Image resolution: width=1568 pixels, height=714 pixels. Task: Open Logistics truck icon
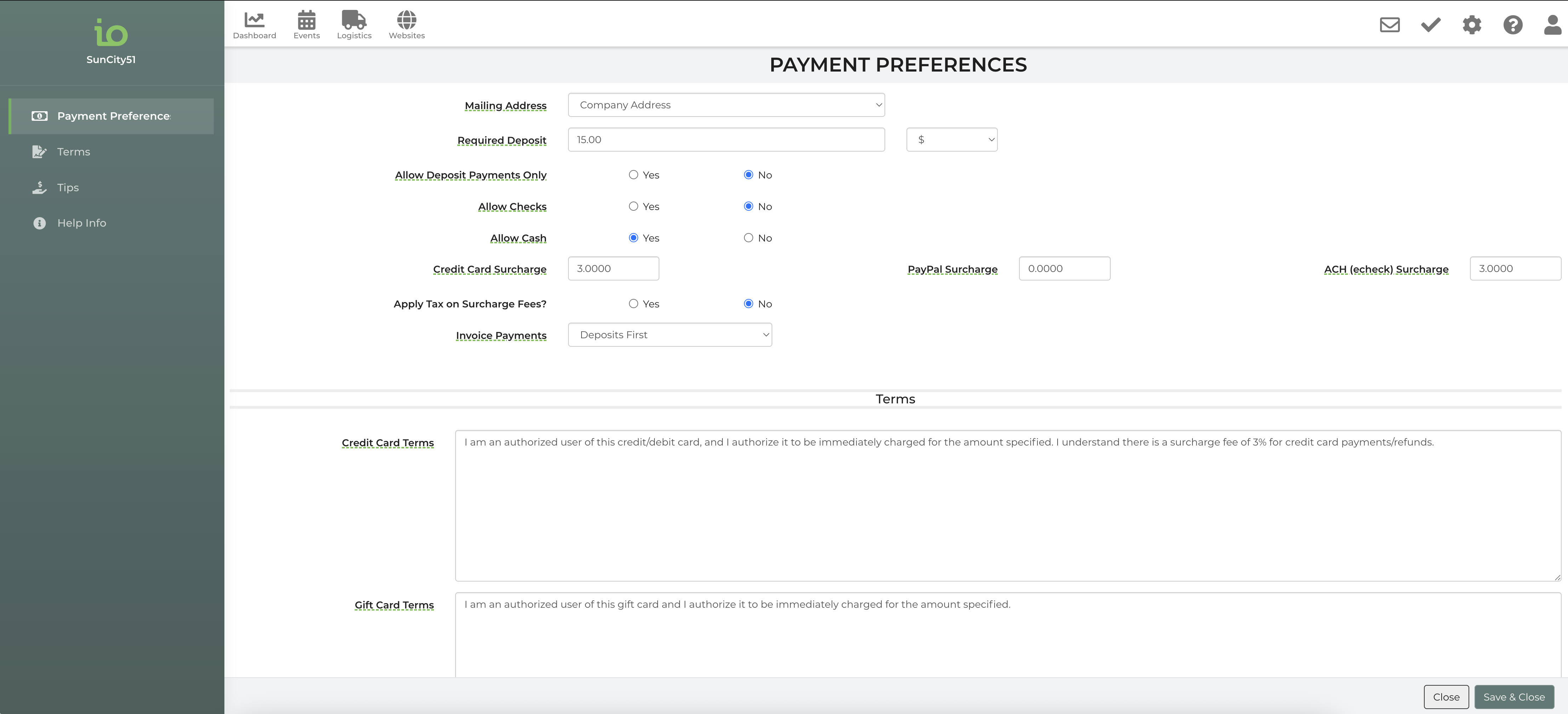[x=354, y=24]
